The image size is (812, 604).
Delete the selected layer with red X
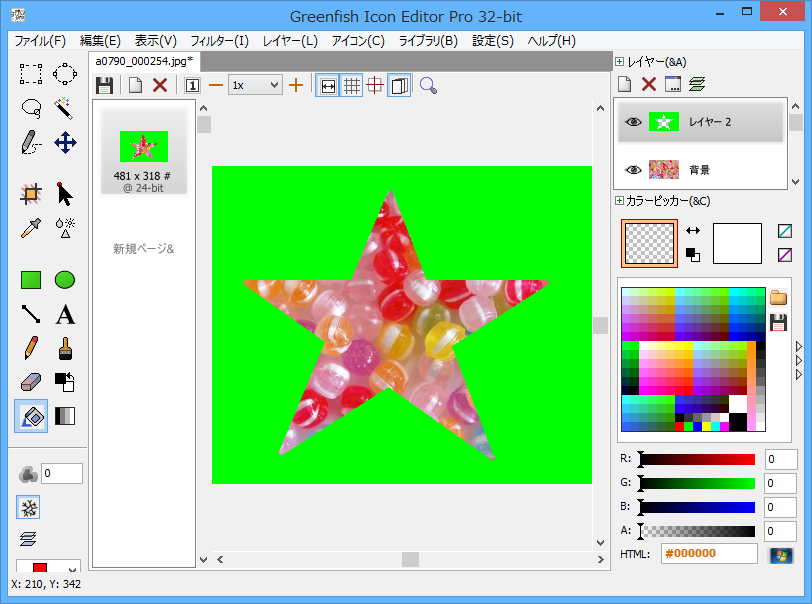pyautogui.click(x=648, y=85)
